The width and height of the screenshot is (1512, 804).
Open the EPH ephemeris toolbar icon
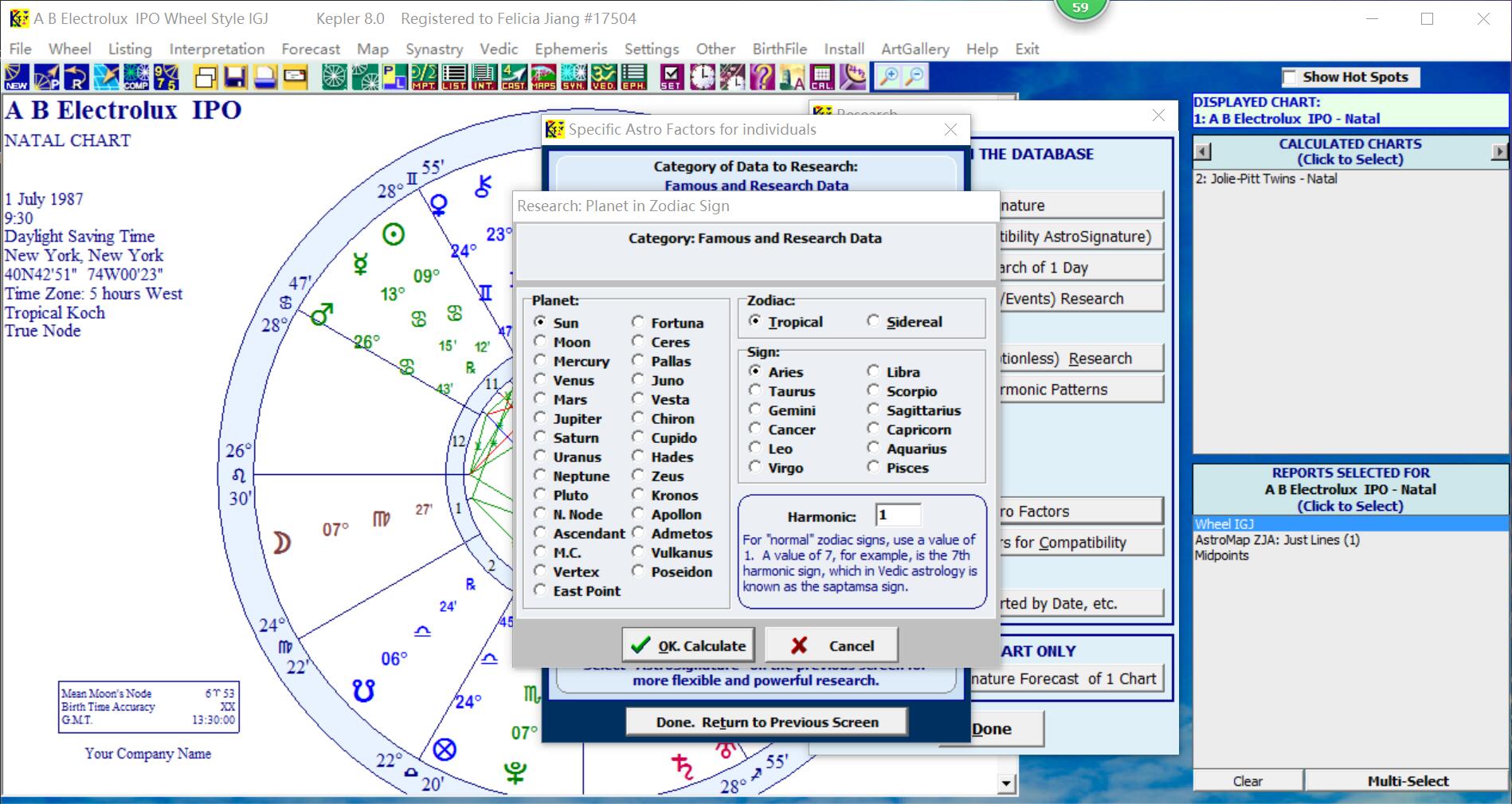click(634, 76)
